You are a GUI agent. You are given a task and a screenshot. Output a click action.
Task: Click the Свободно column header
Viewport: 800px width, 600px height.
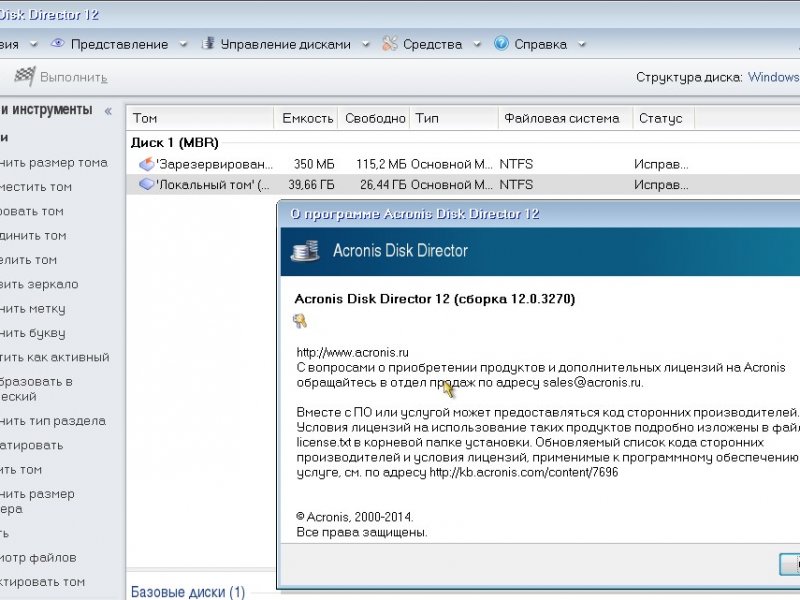pyautogui.click(x=374, y=118)
